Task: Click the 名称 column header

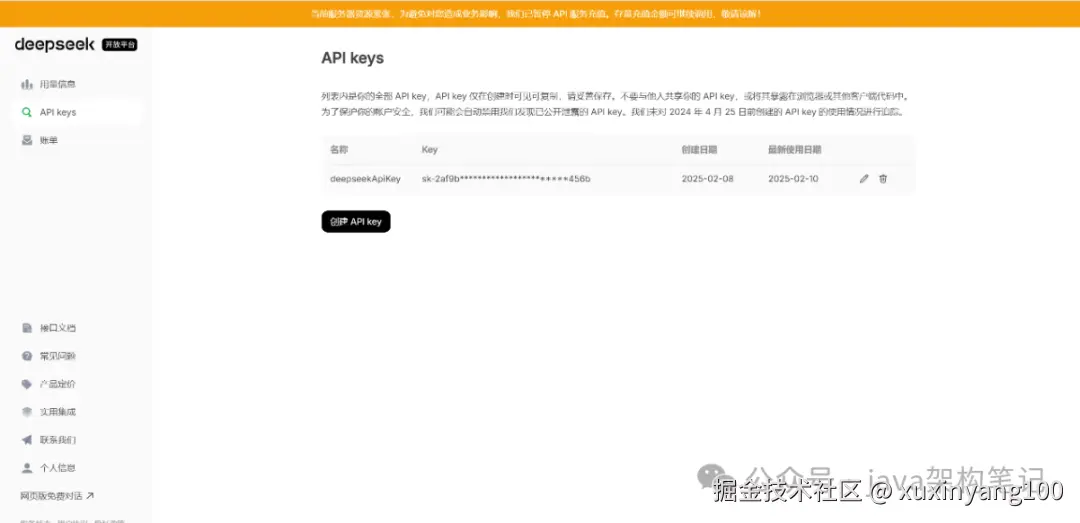Action: click(x=339, y=150)
